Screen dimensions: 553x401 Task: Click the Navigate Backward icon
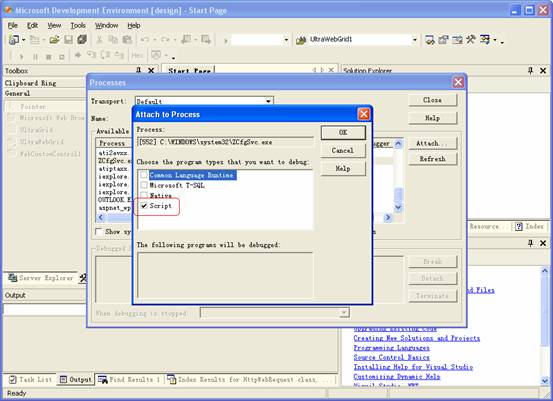(x=186, y=40)
